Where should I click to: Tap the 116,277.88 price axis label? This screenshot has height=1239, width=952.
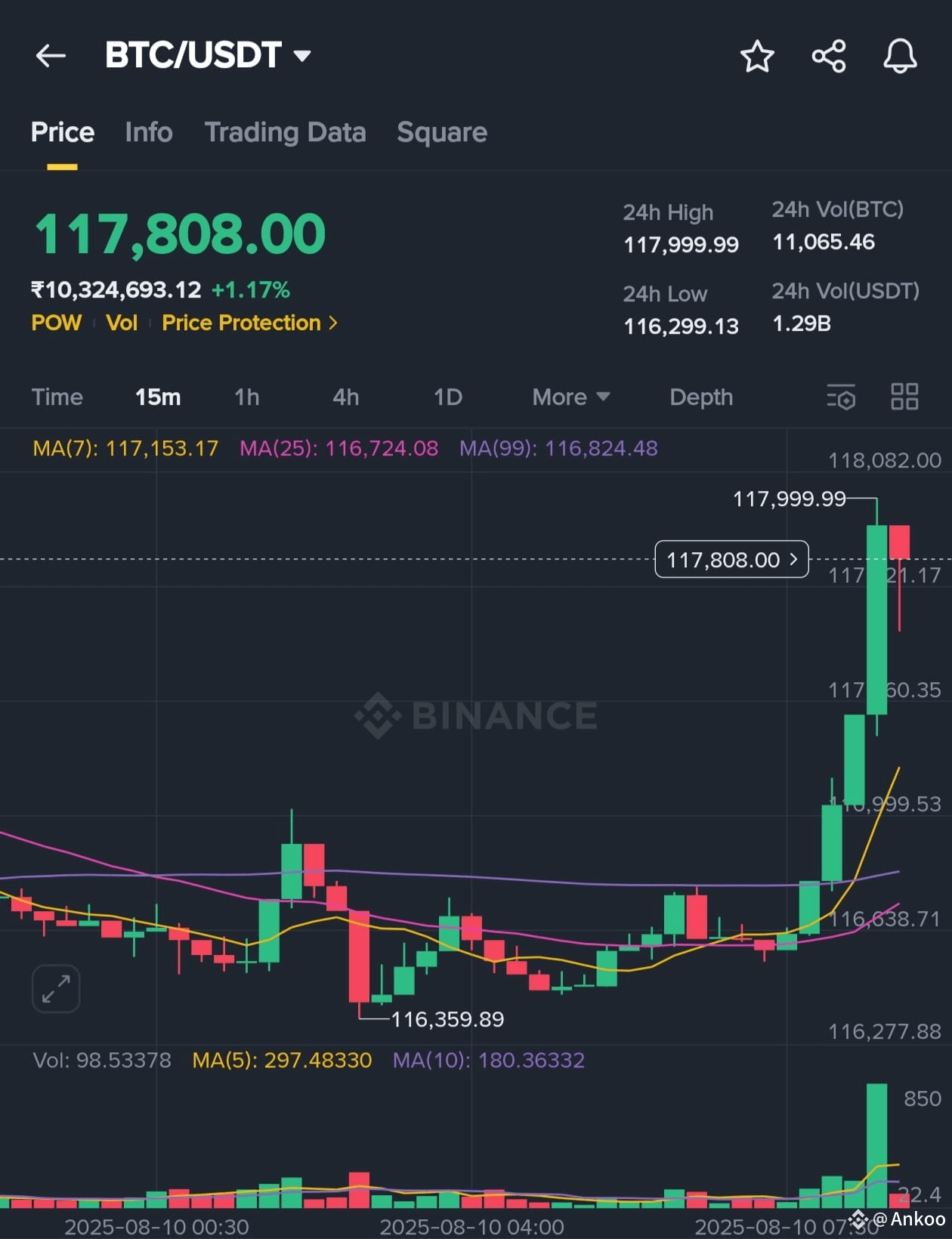tap(885, 1031)
